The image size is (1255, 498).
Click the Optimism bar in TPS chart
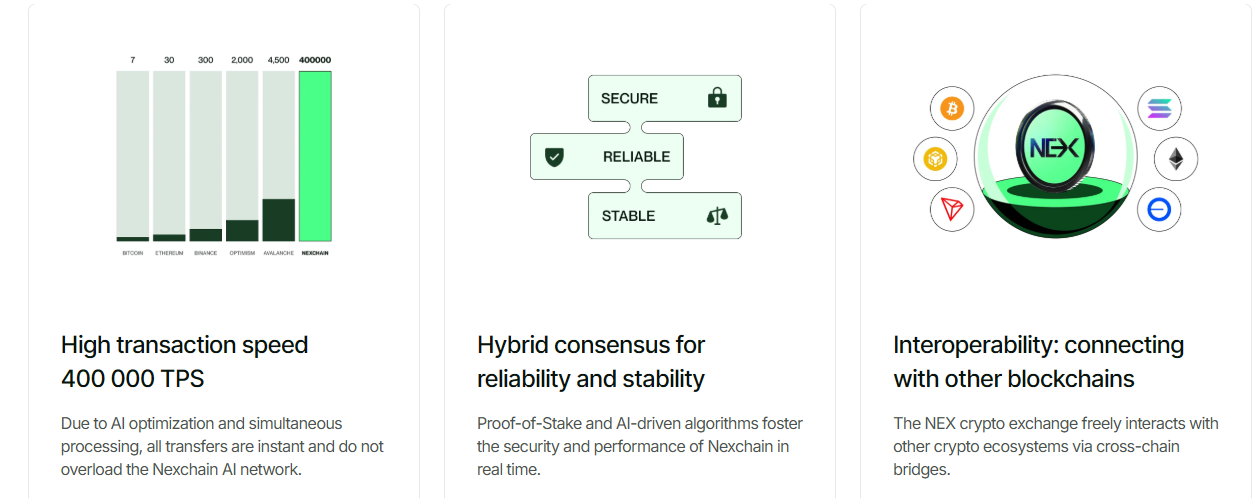(242, 230)
